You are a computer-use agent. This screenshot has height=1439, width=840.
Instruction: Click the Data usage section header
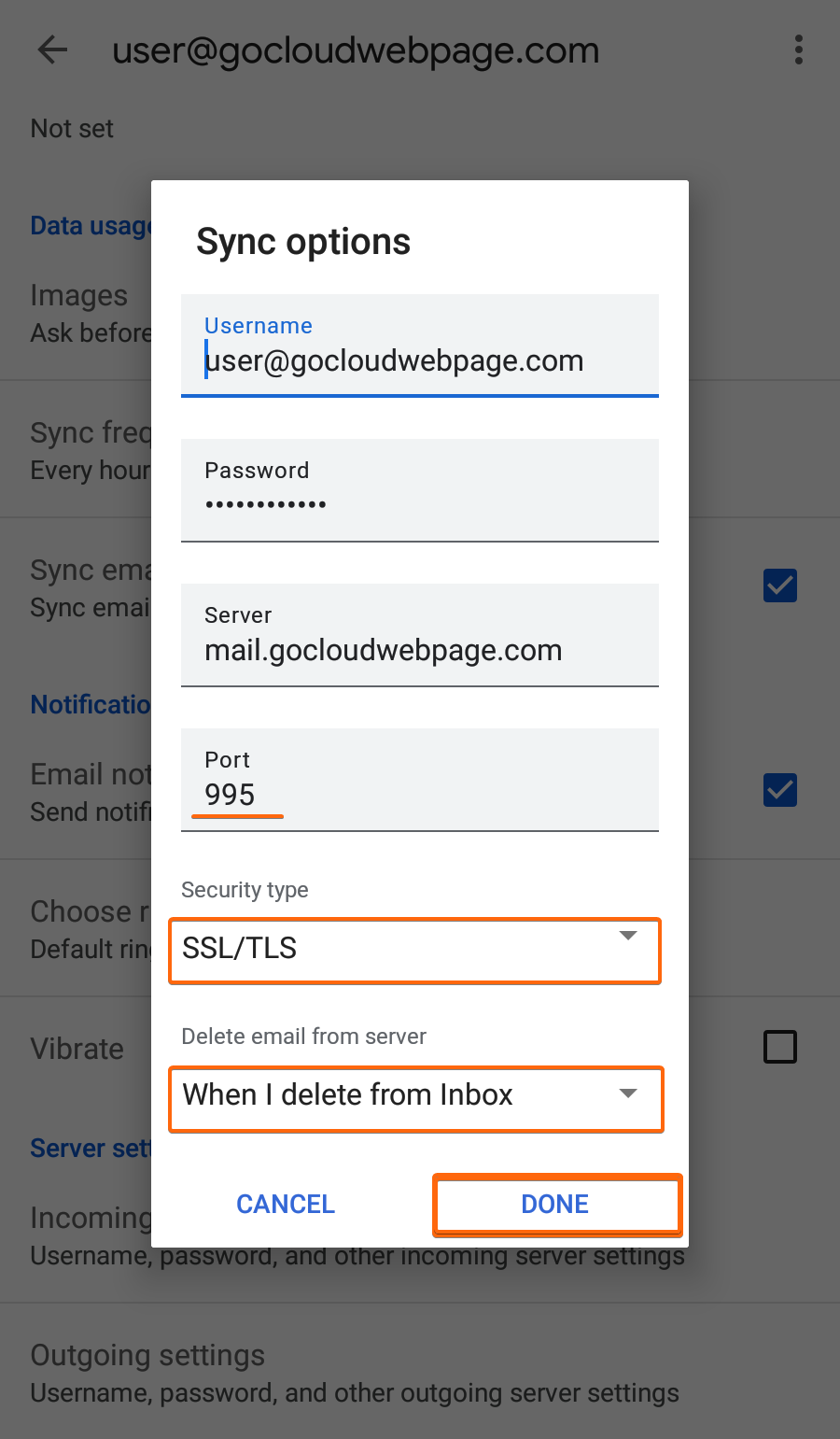pyautogui.click(x=91, y=226)
